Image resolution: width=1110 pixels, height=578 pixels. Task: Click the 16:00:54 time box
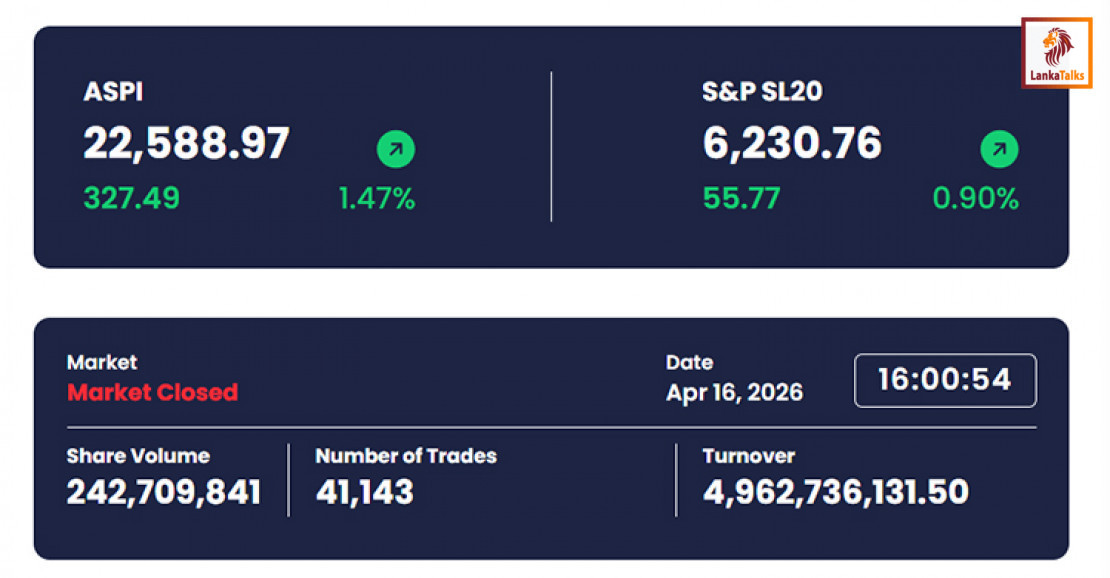[x=945, y=380]
